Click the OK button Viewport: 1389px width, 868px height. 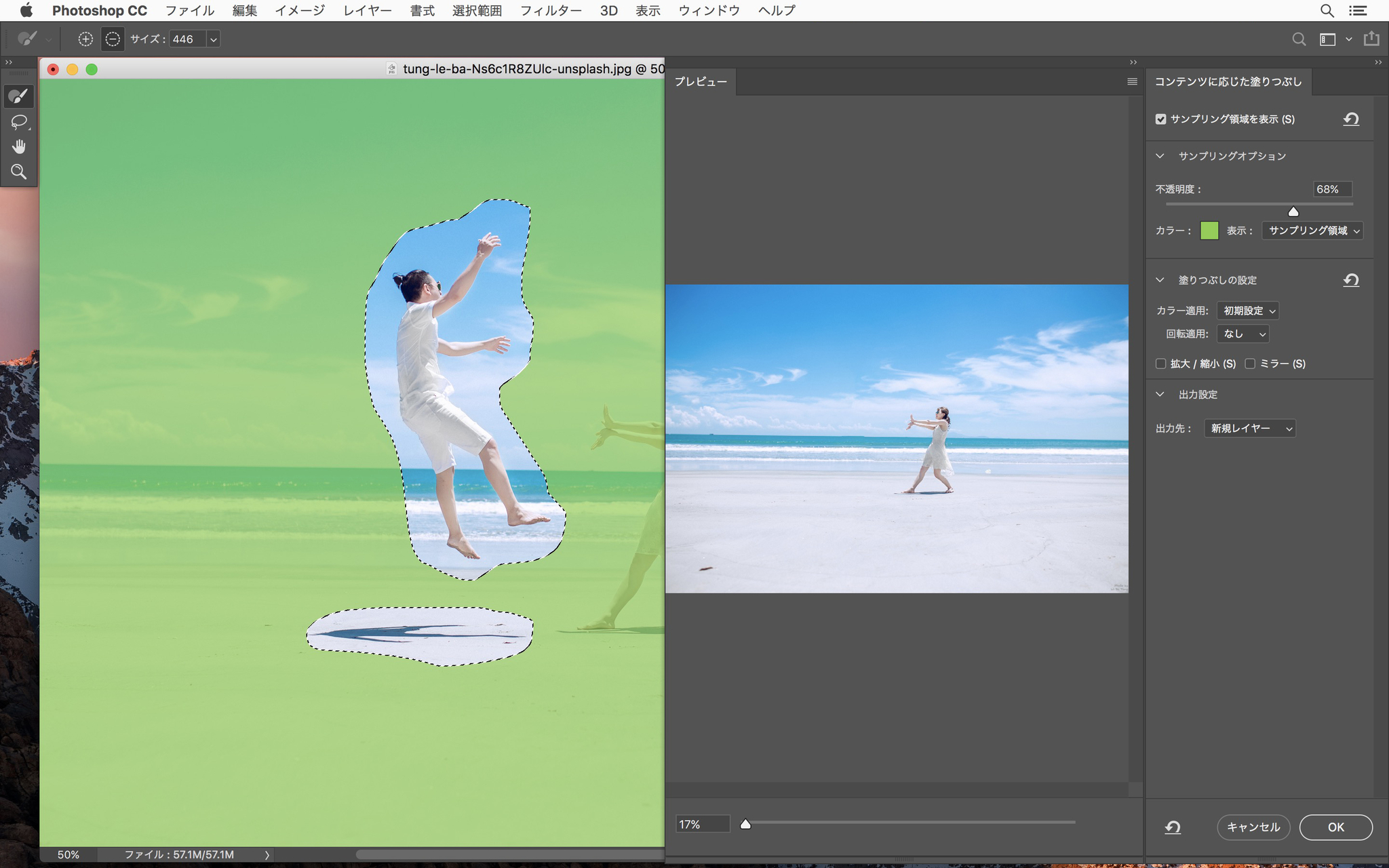pos(1336,827)
